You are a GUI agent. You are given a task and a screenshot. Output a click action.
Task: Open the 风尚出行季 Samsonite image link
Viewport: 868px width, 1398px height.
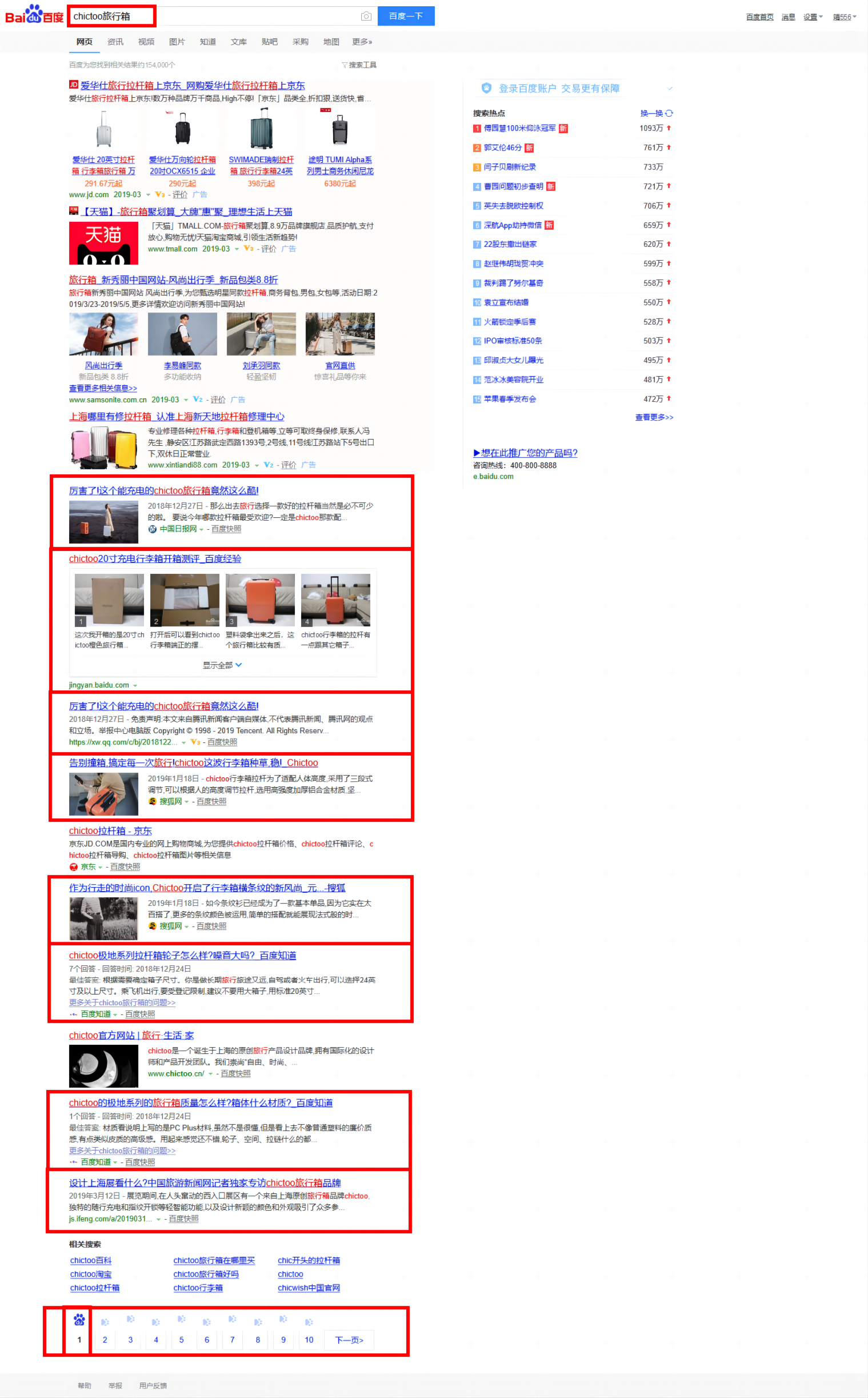tap(103, 334)
